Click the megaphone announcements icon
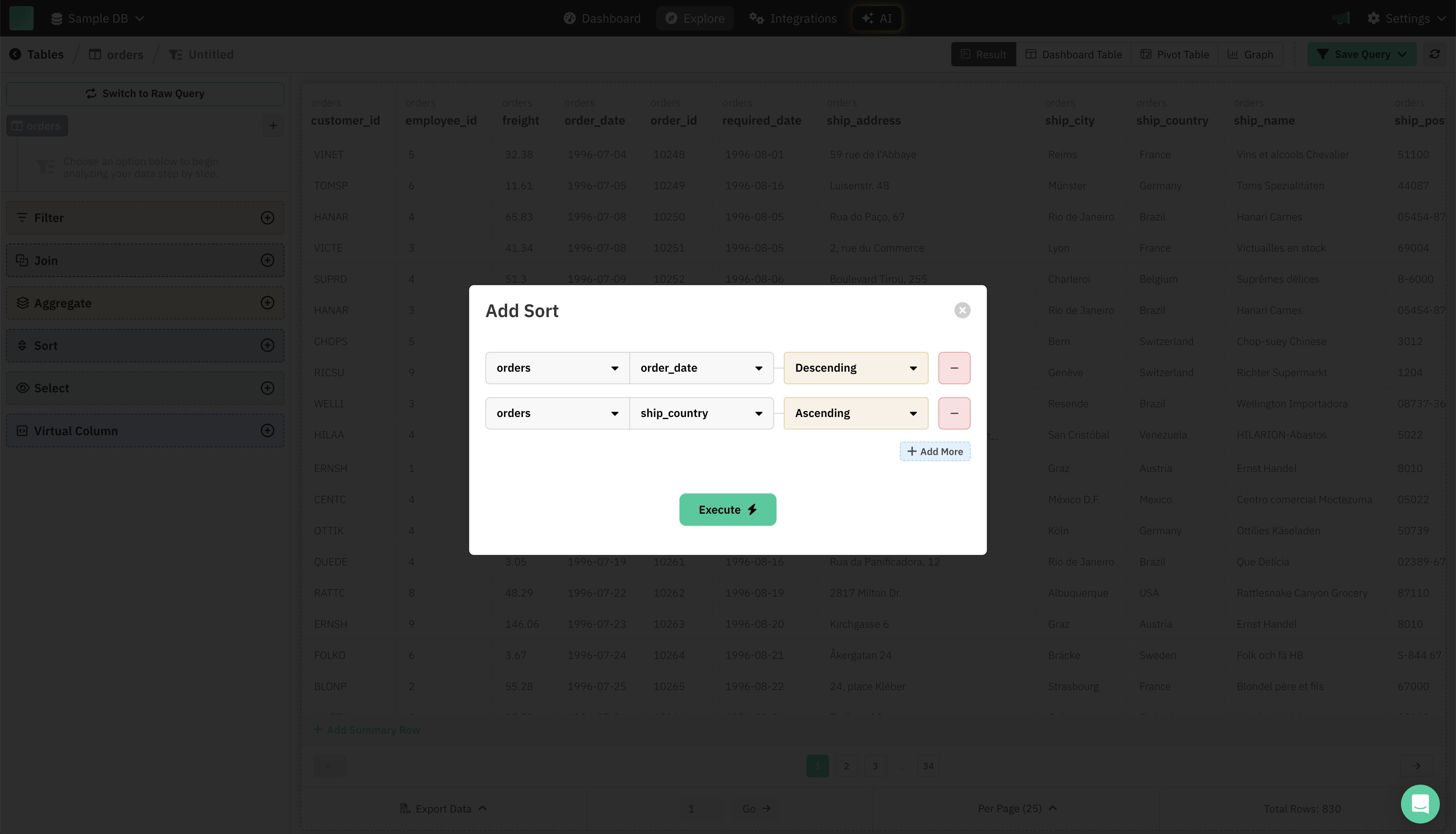Screen dimensions: 1456x834 [x=1341, y=18]
